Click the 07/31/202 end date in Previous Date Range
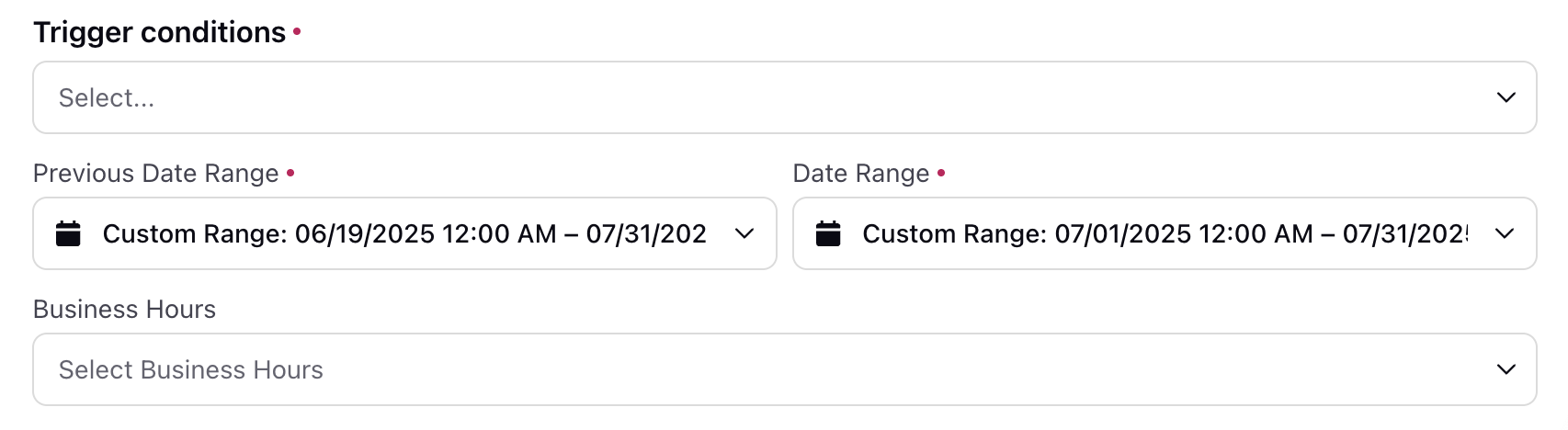This screenshot has height=430, width=1568. (x=646, y=234)
